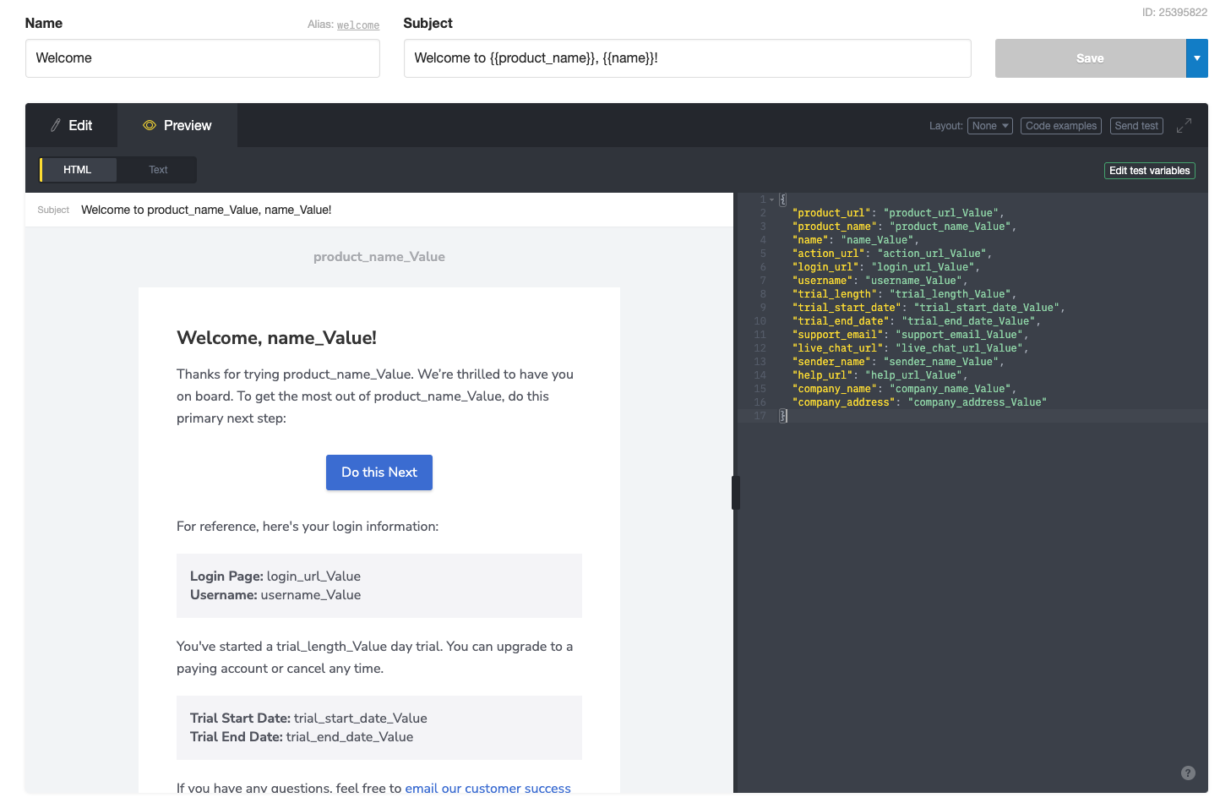The height and width of the screenshot is (803, 1220).
Task: Click inside the Name input field
Action: [x=202, y=58]
